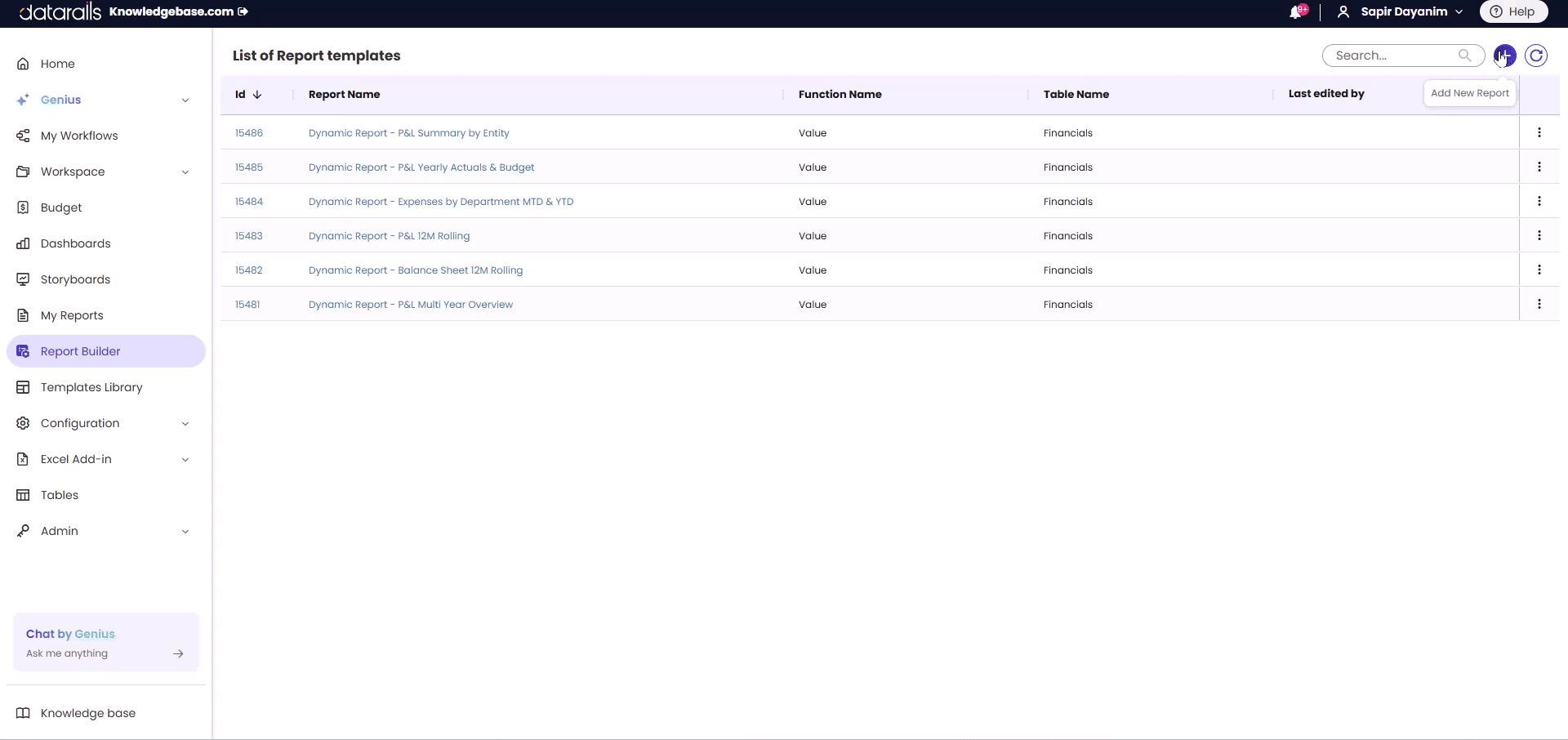Open Balance Sheet 12M Rolling report
Viewport: 1568px width, 740px height.
pyautogui.click(x=416, y=270)
